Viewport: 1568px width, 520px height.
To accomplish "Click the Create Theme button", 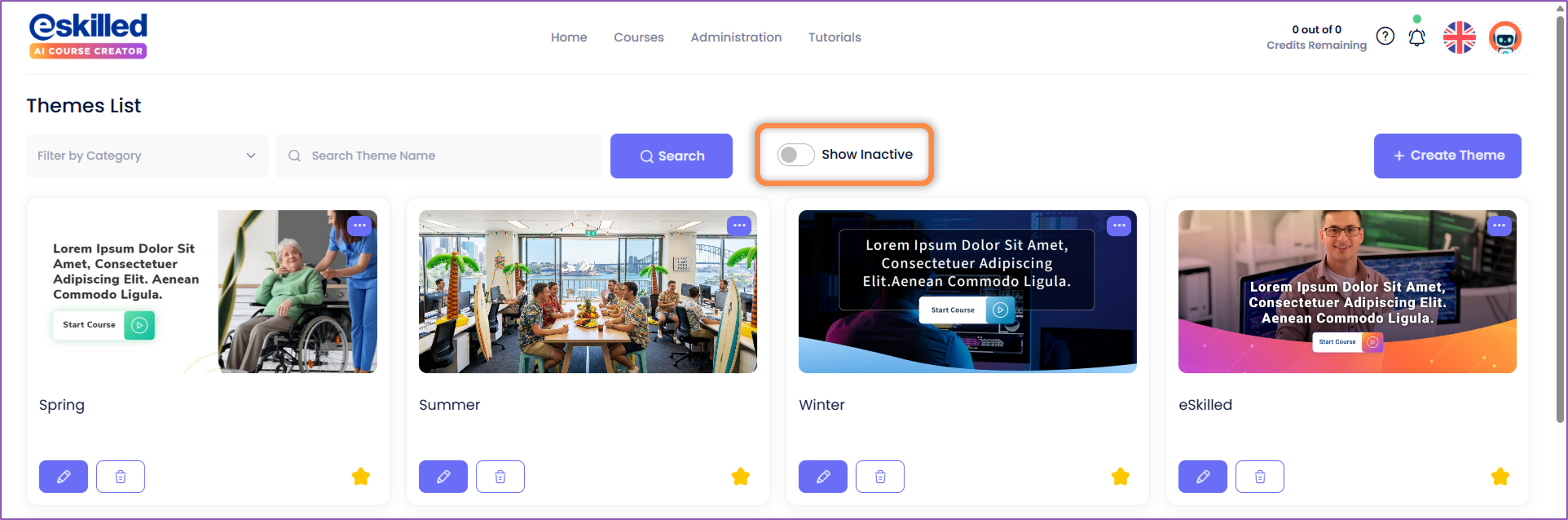I will tap(1448, 156).
